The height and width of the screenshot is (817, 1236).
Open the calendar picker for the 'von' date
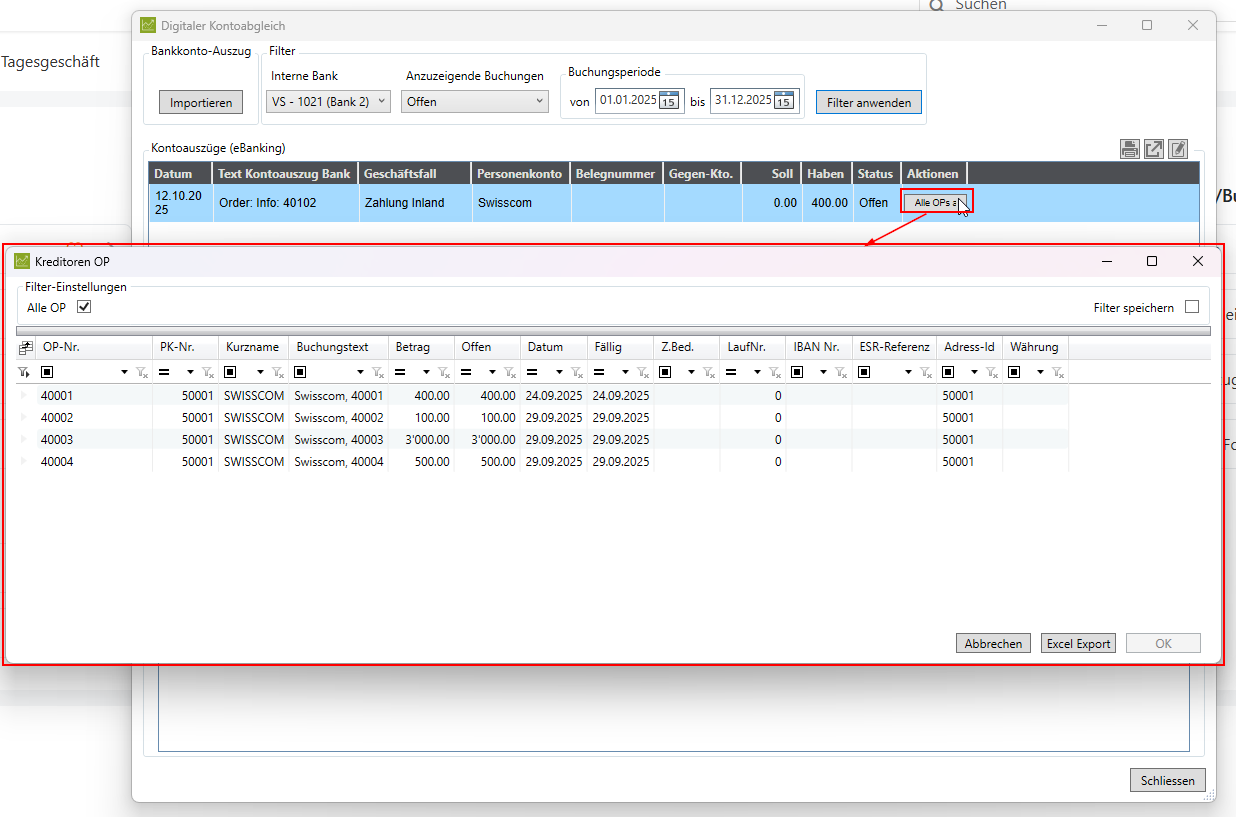coord(669,100)
